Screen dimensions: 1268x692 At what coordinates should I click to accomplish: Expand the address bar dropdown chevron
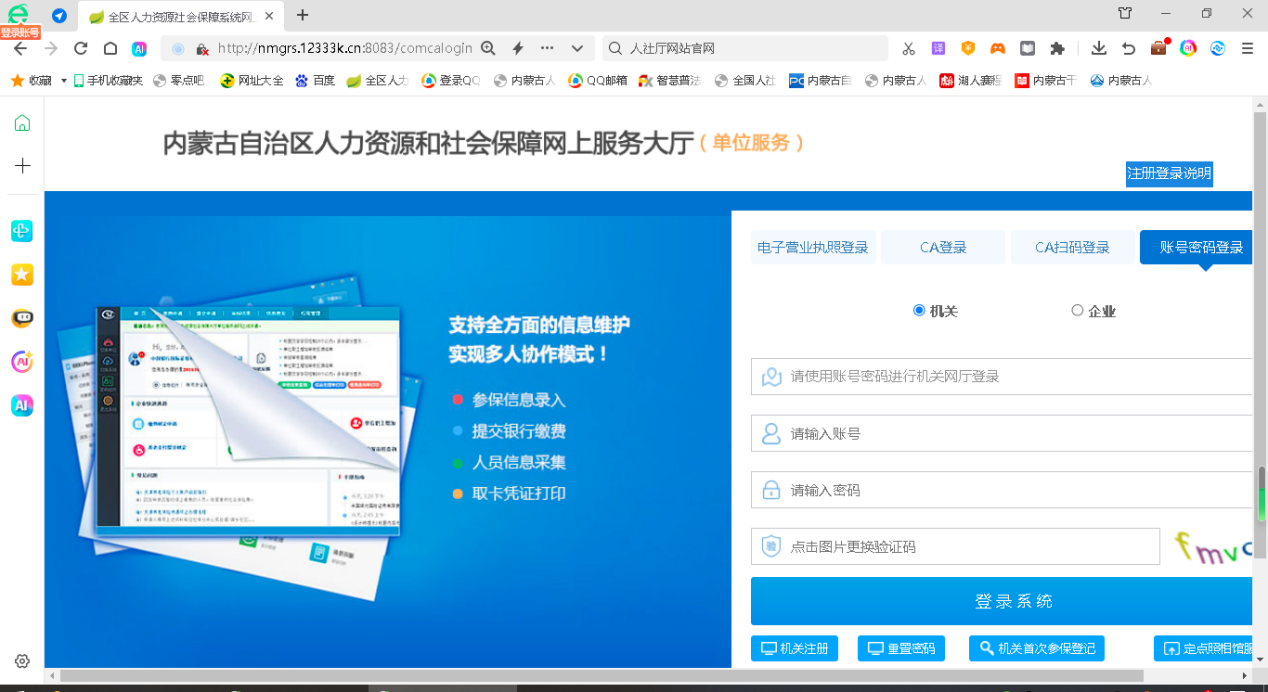pyautogui.click(x=577, y=48)
